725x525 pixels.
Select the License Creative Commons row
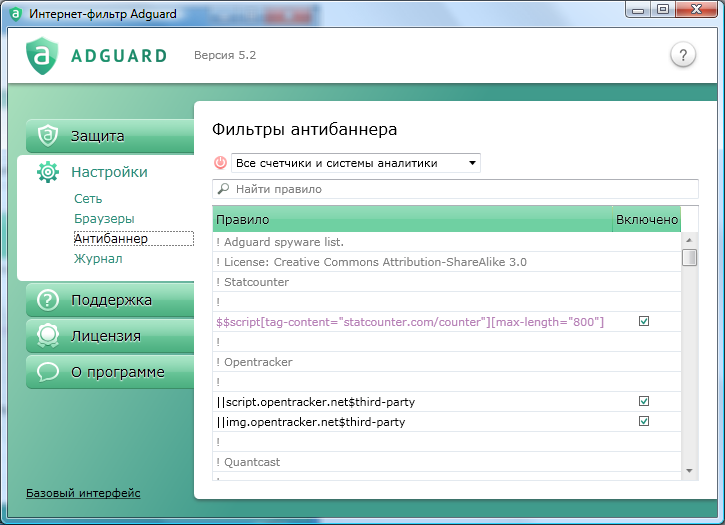447,262
